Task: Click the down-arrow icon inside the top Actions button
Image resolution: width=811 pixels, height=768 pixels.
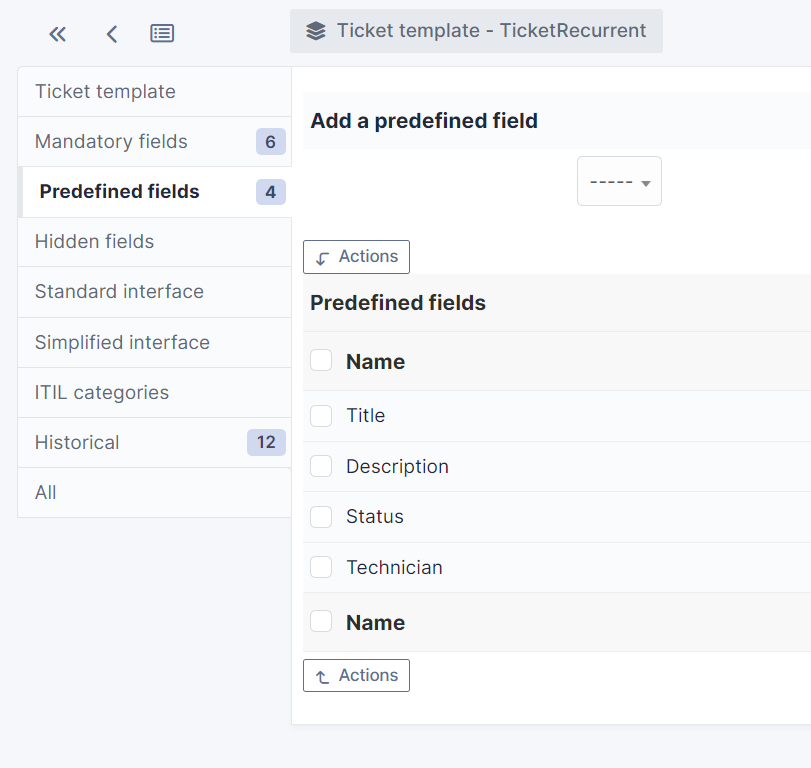Action: pyautogui.click(x=322, y=257)
